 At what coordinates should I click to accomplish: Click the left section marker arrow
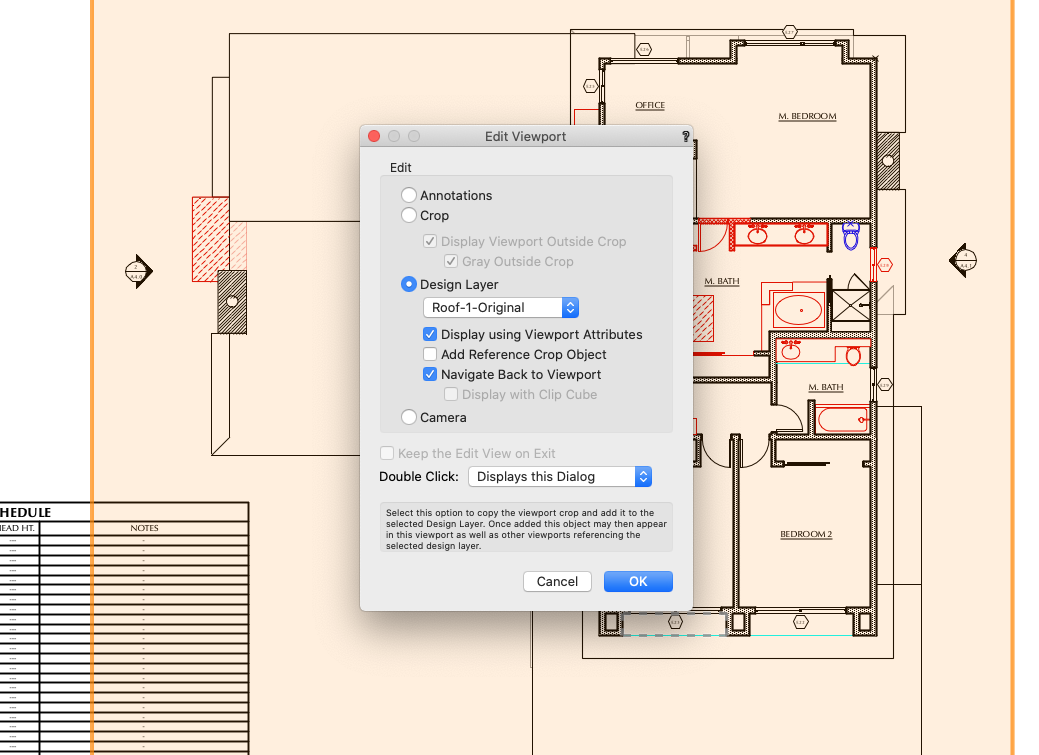pyautogui.click(x=139, y=270)
